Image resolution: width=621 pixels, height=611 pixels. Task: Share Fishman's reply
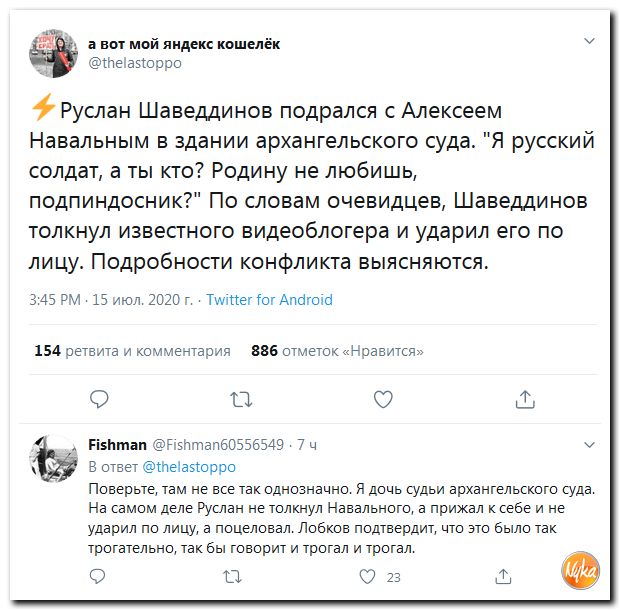click(x=504, y=576)
